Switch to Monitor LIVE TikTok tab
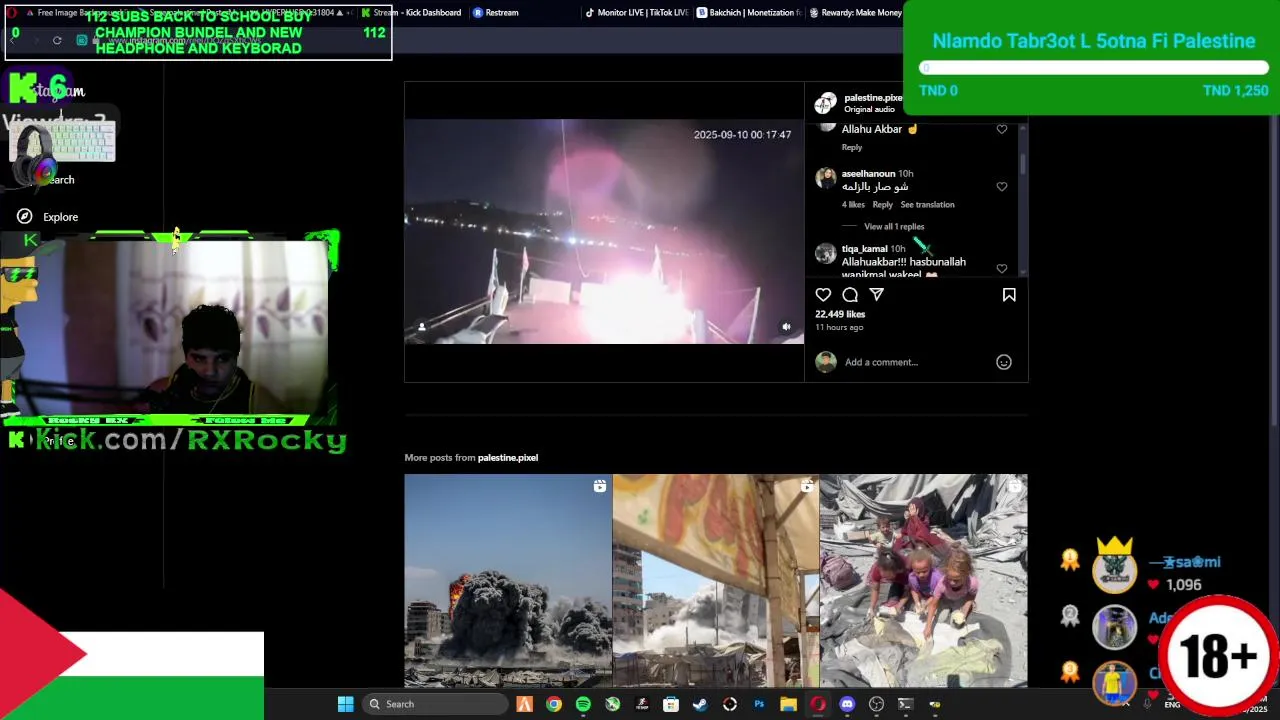Screen dimensions: 1280x720 636,13
